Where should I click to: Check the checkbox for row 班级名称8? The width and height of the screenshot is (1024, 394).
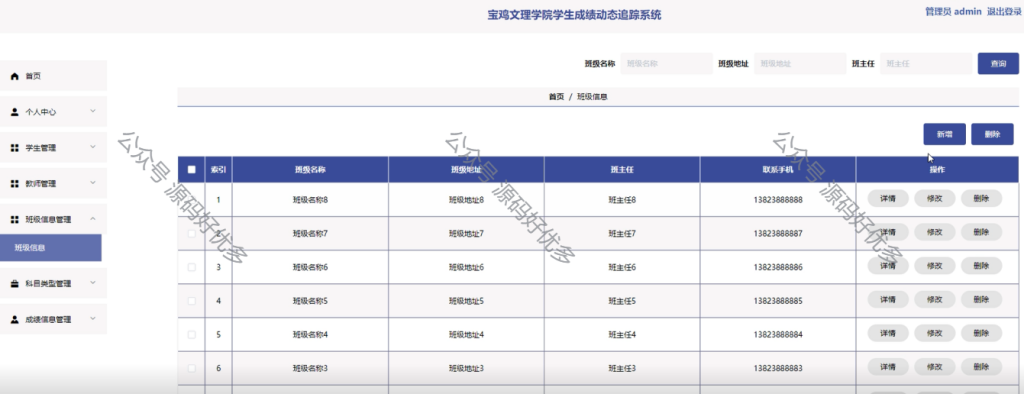point(191,200)
